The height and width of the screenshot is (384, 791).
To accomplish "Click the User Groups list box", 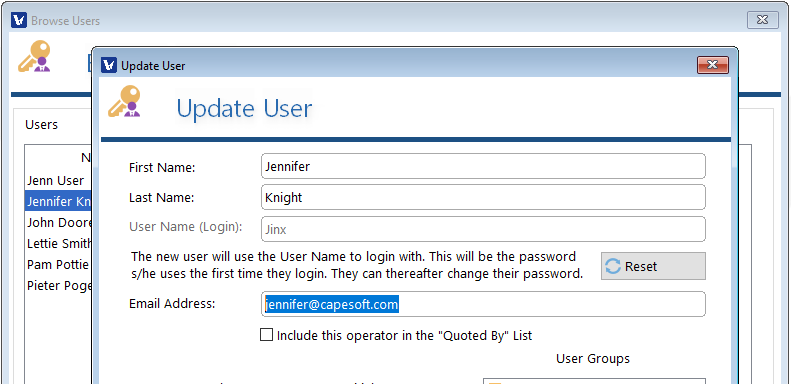I will tap(594, 381).
